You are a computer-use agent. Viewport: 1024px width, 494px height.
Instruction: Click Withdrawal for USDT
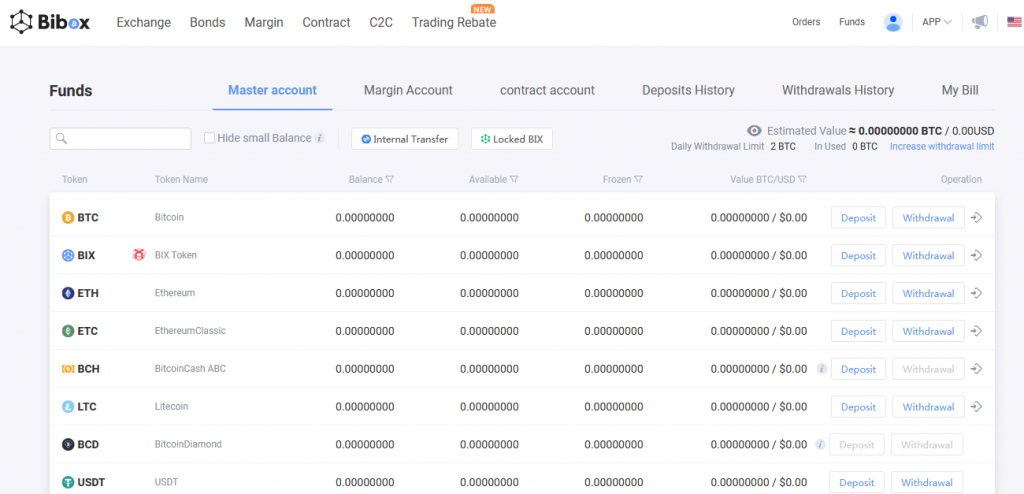[927, 483]
